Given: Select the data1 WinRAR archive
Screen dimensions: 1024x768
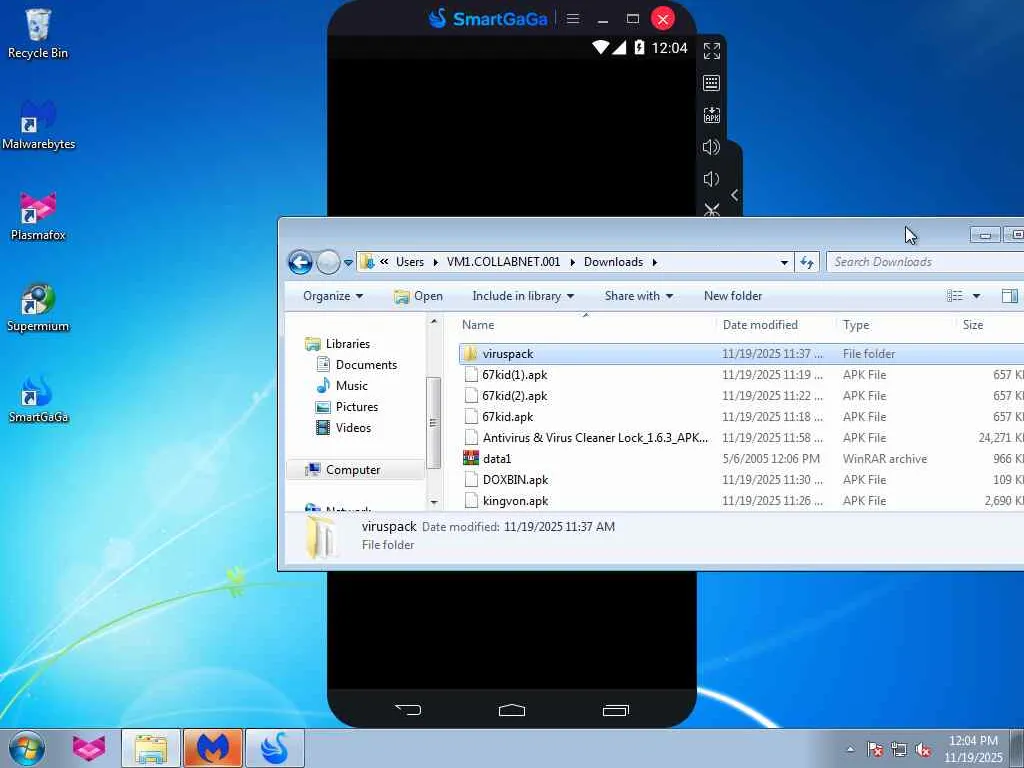Looking at the screenshot, I should click(x=741, y=458).
